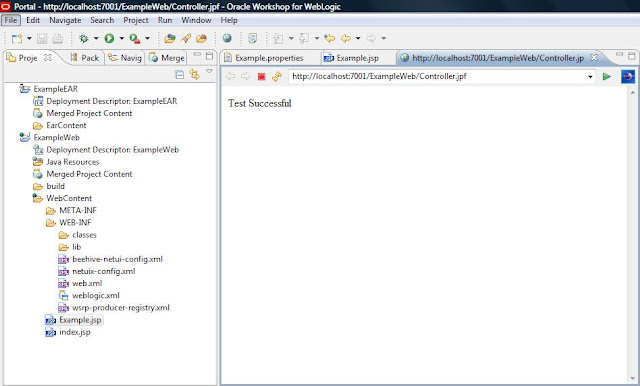Click the red Stop loading button

click(261, 76)
